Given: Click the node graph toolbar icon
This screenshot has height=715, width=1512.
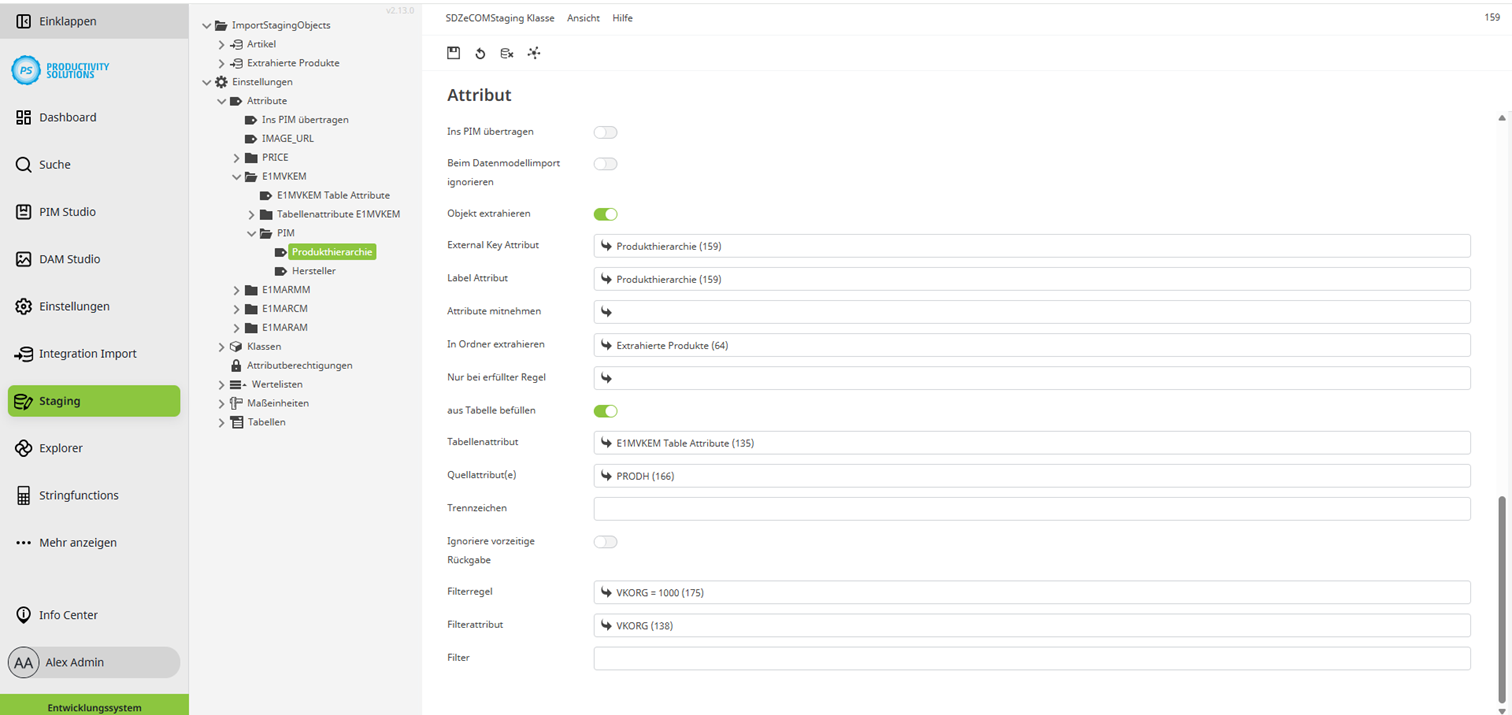Looking at the screenshot, I should [x=533, y=53].
